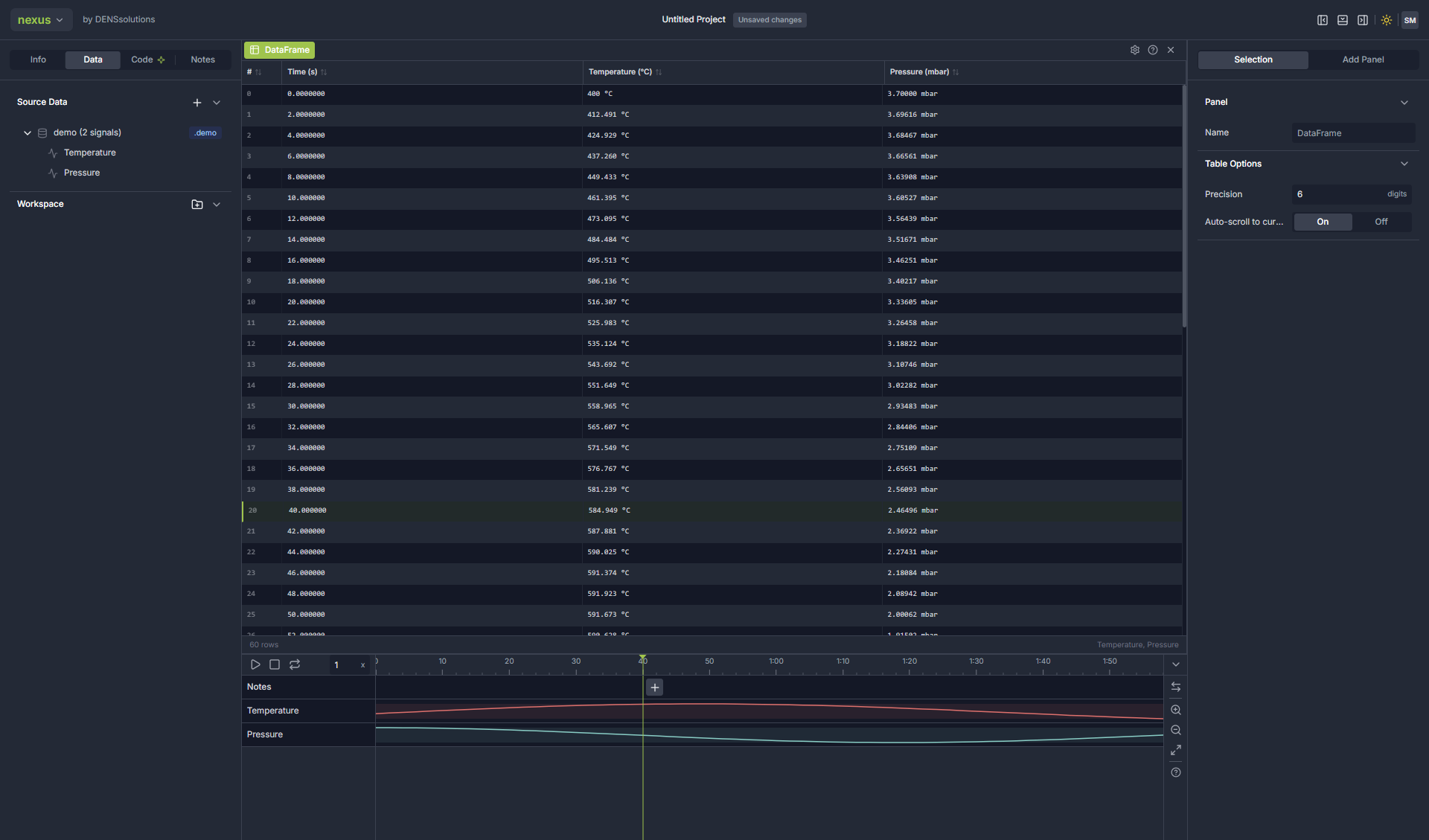The image size is (1429, 840).
Task: Add a note at the cursor
Action: click(x=655, y=687)
